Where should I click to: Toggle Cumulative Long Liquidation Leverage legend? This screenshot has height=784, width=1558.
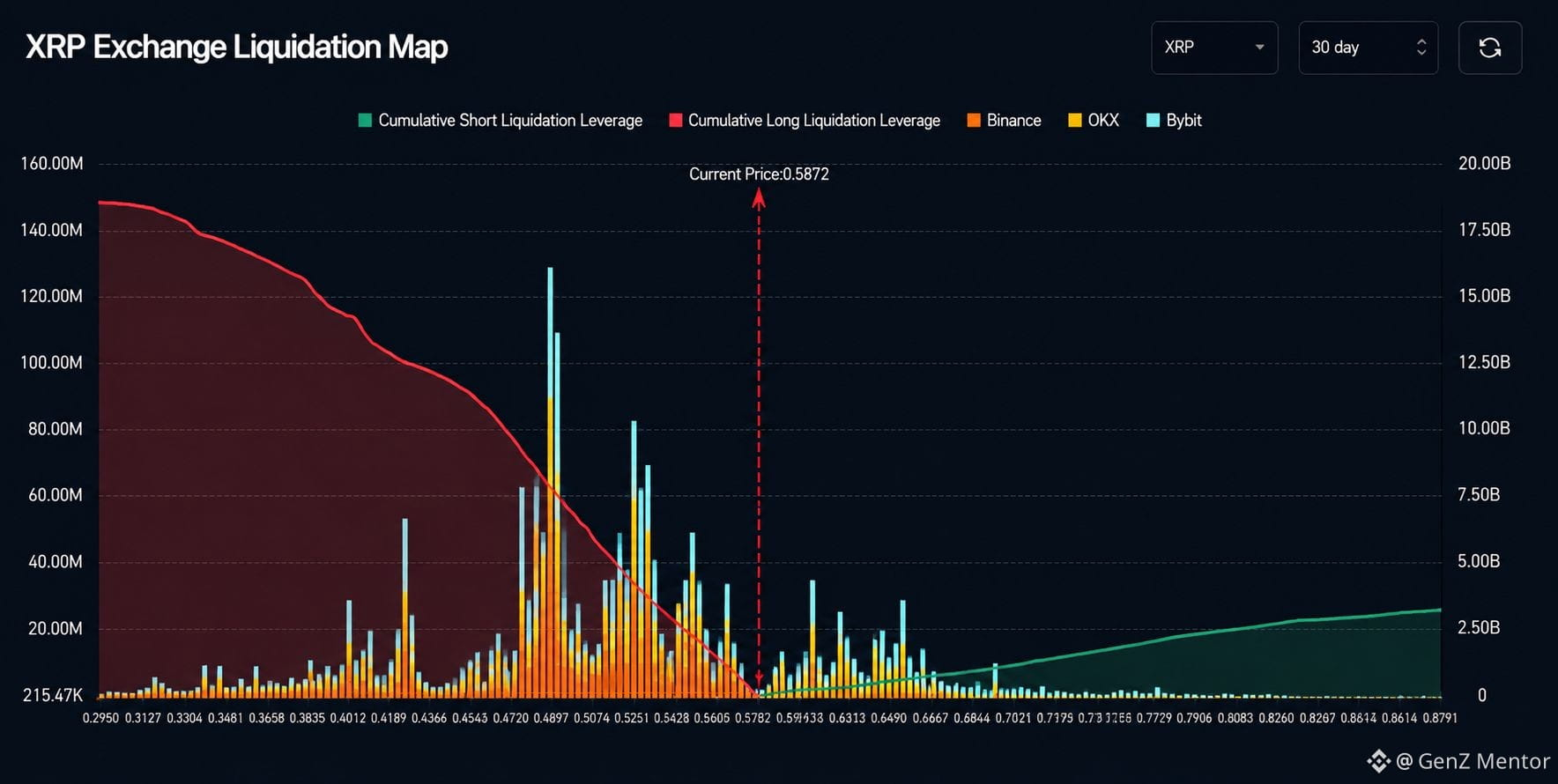[805, 121]
